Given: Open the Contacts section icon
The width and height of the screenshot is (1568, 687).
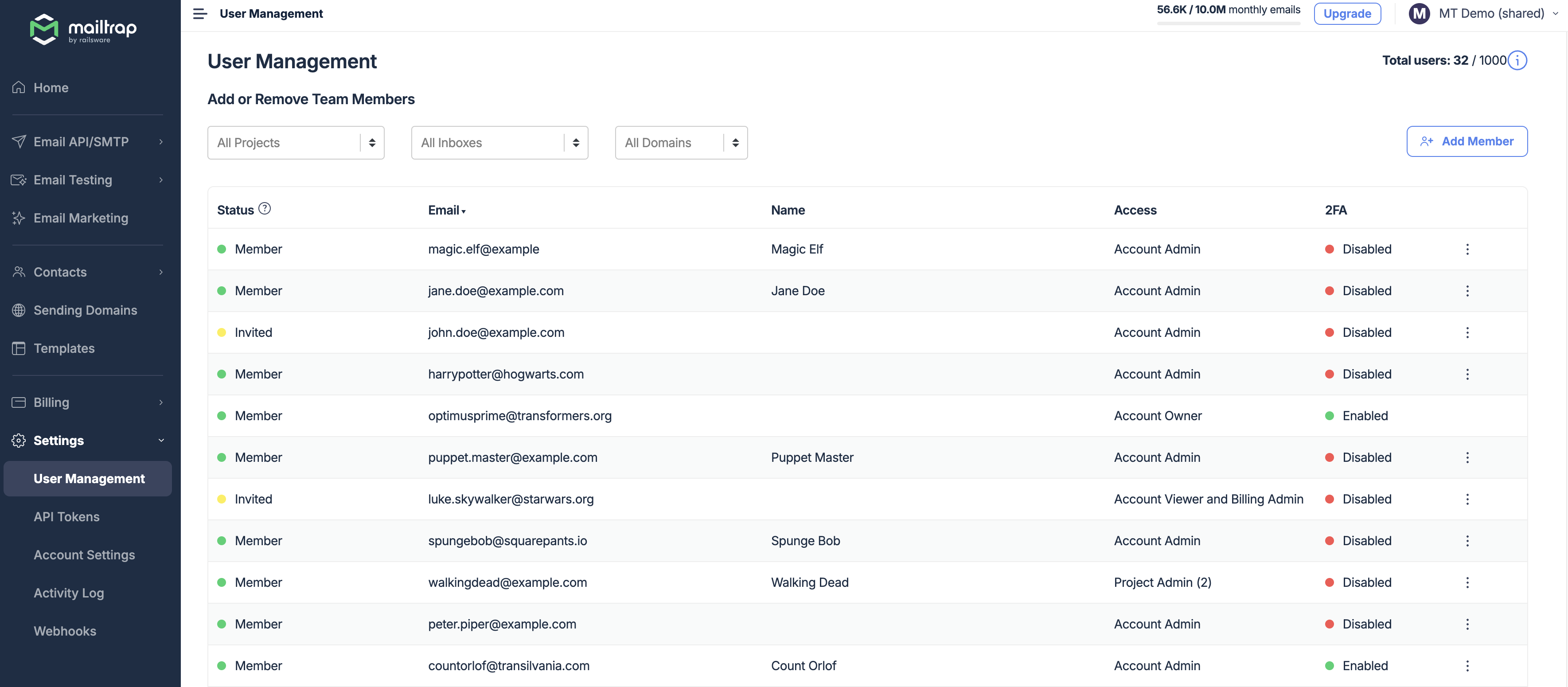Looking at the screenshot, I should coord(18,272).
